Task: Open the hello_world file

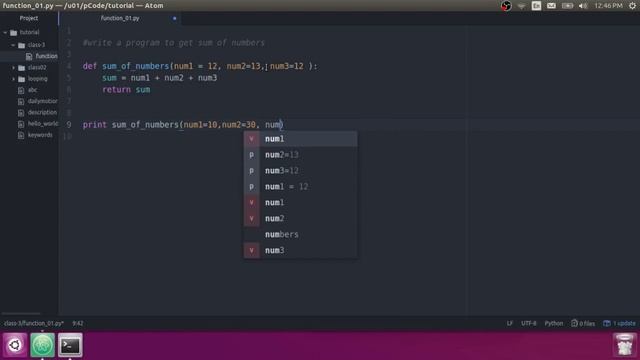Action: coord(43,123)
